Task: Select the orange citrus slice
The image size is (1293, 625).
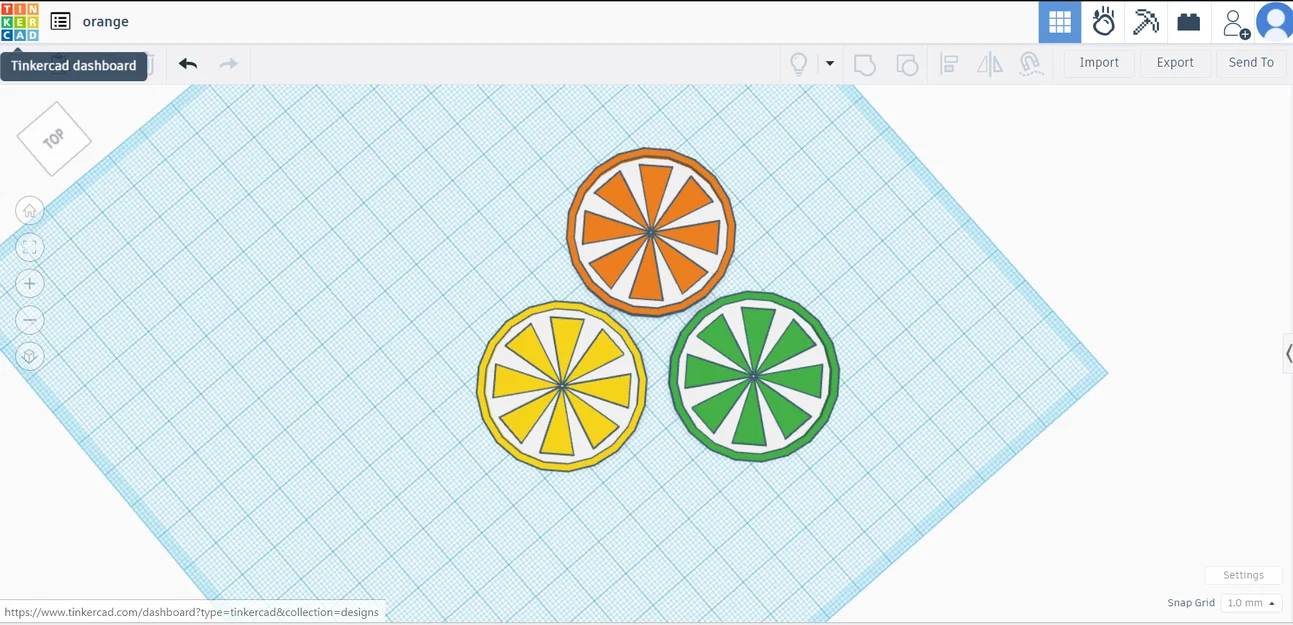Action: point(651,232)
